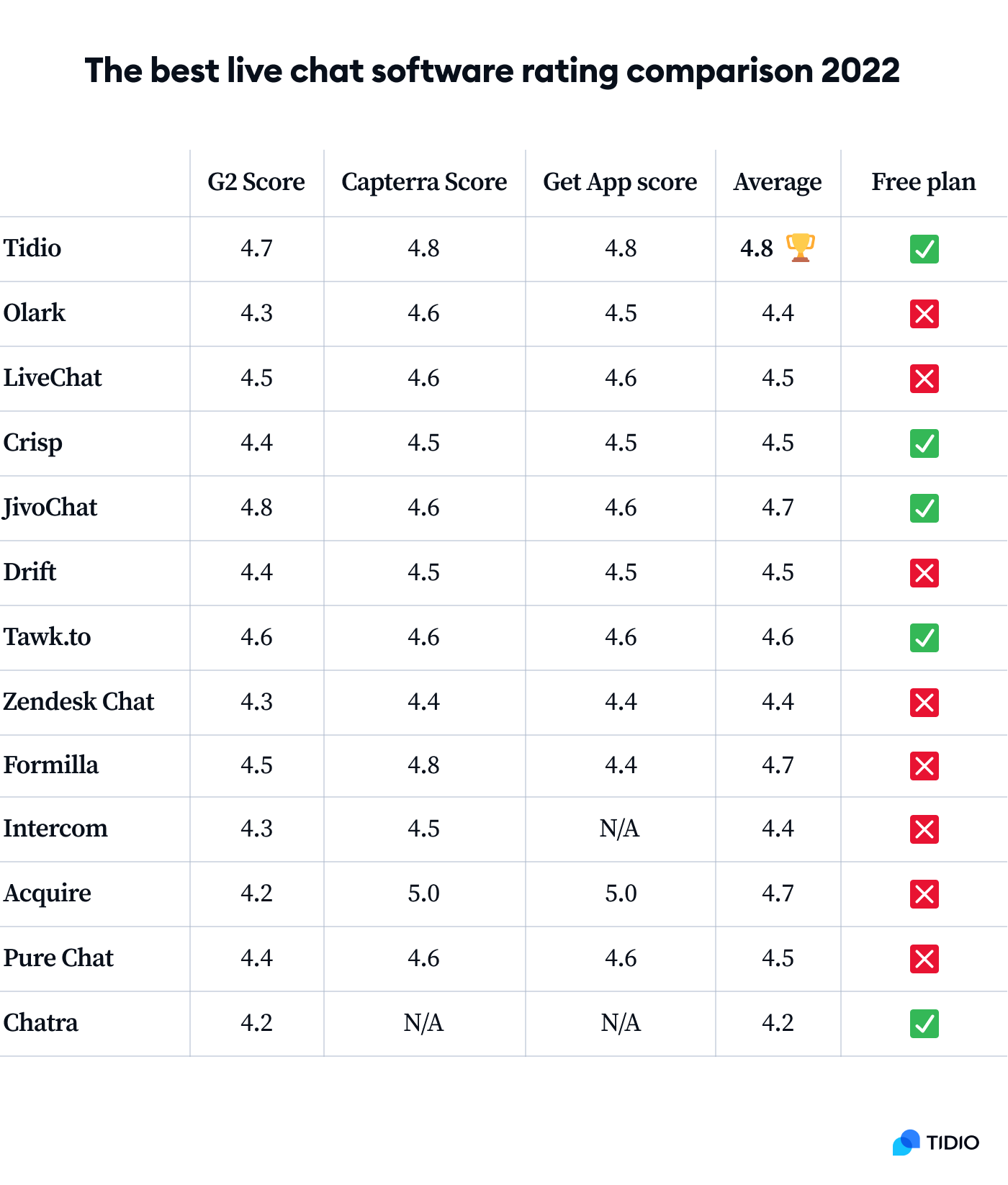The image size is (1008, 1185).
Task: Click the green checkmark in Crisp row
Action: (x=924, y=443)
